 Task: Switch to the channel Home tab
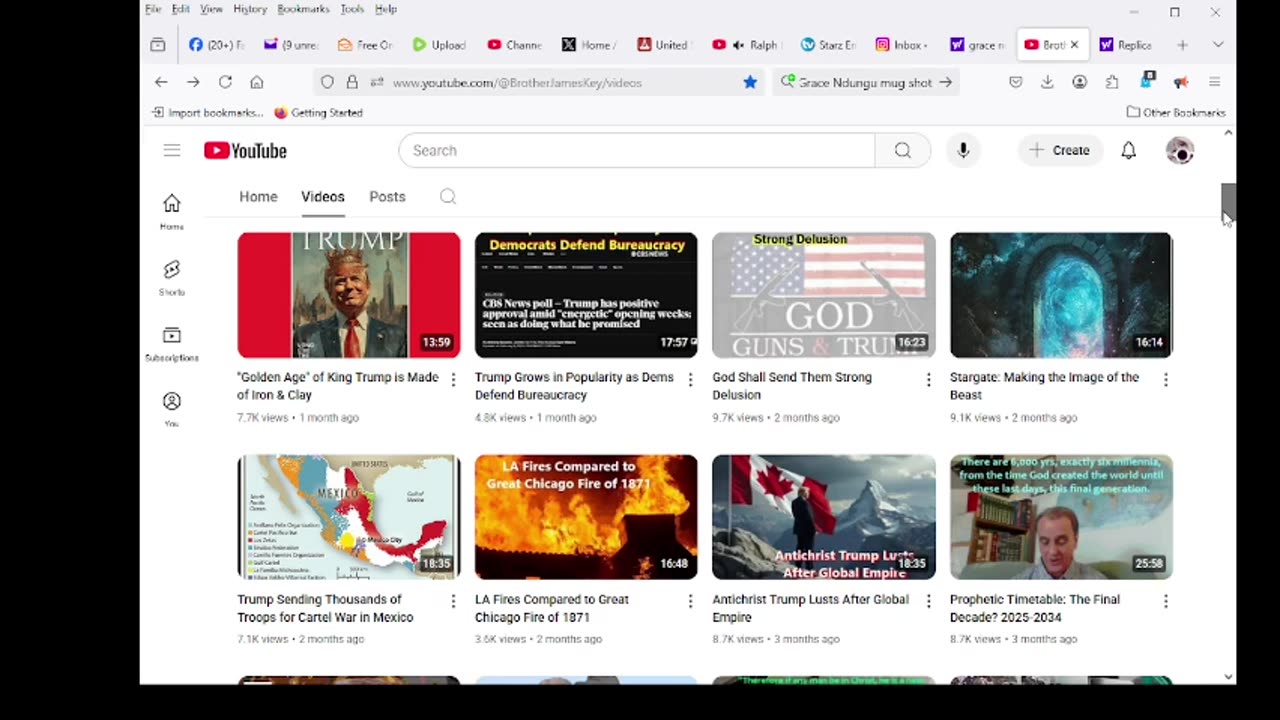click(x=258, y=197)
